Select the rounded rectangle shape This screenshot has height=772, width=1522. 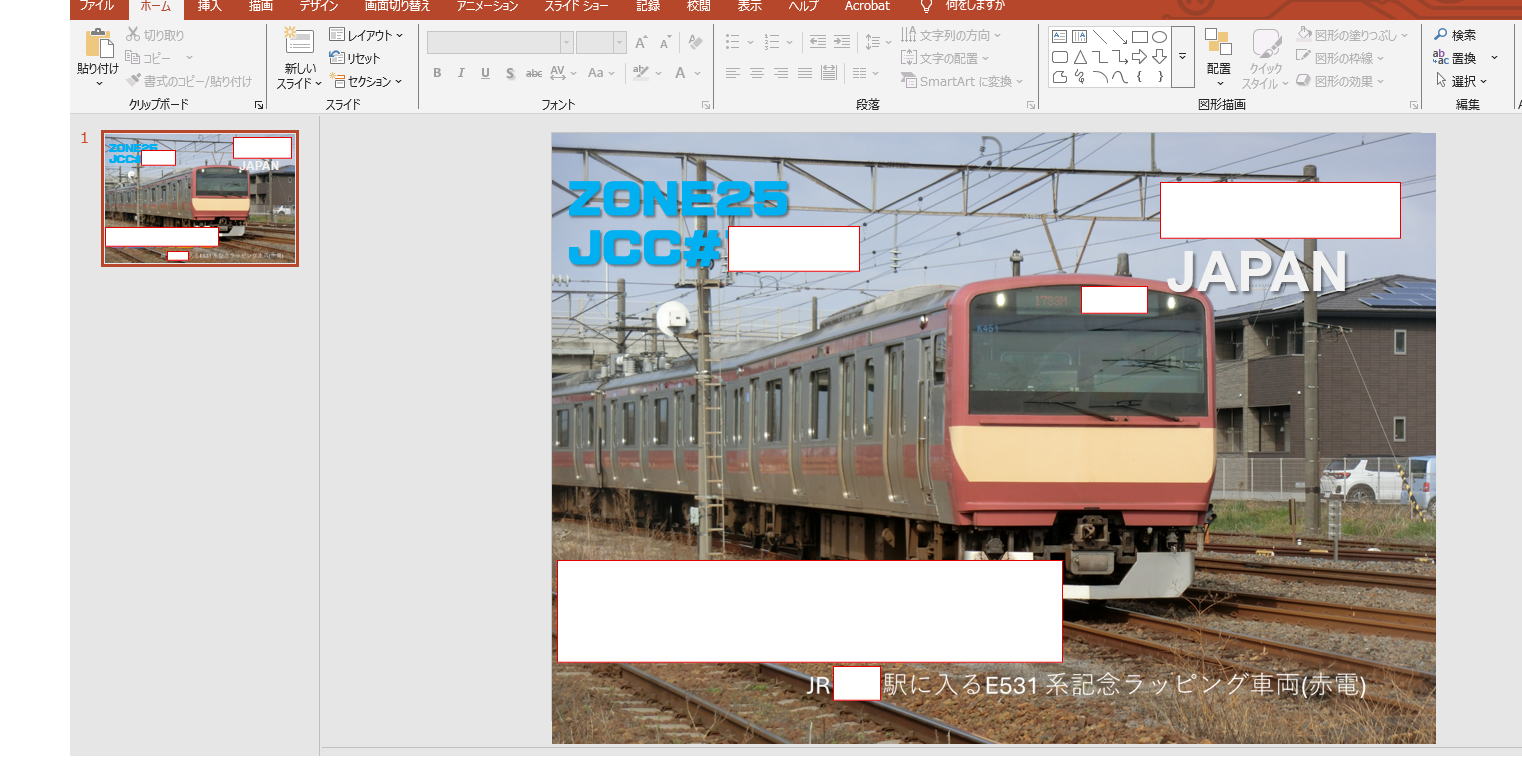(x=1060, y=57)
